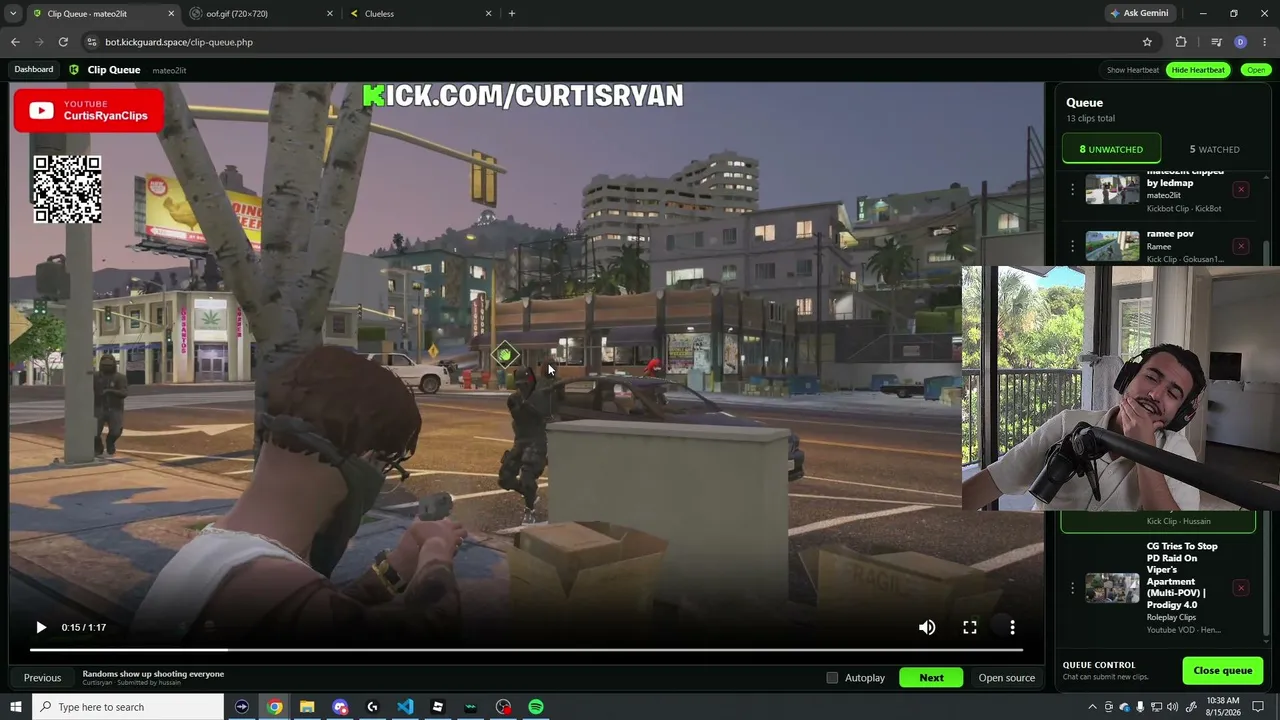The width and height of the screenshot is (1280, 720).
Task: Click the 'Randoms show up shooting everyone' title
Action: (153, 674)
